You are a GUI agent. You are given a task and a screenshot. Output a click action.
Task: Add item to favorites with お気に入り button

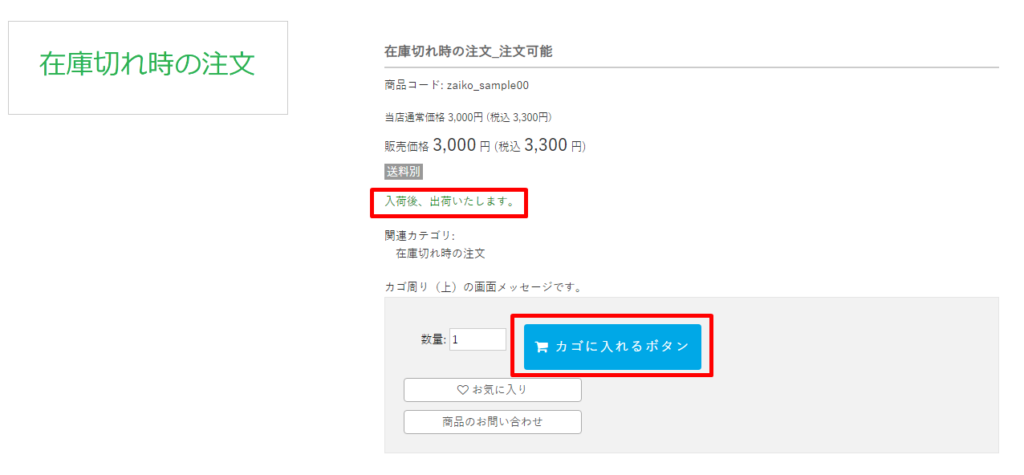click(492, 390)
